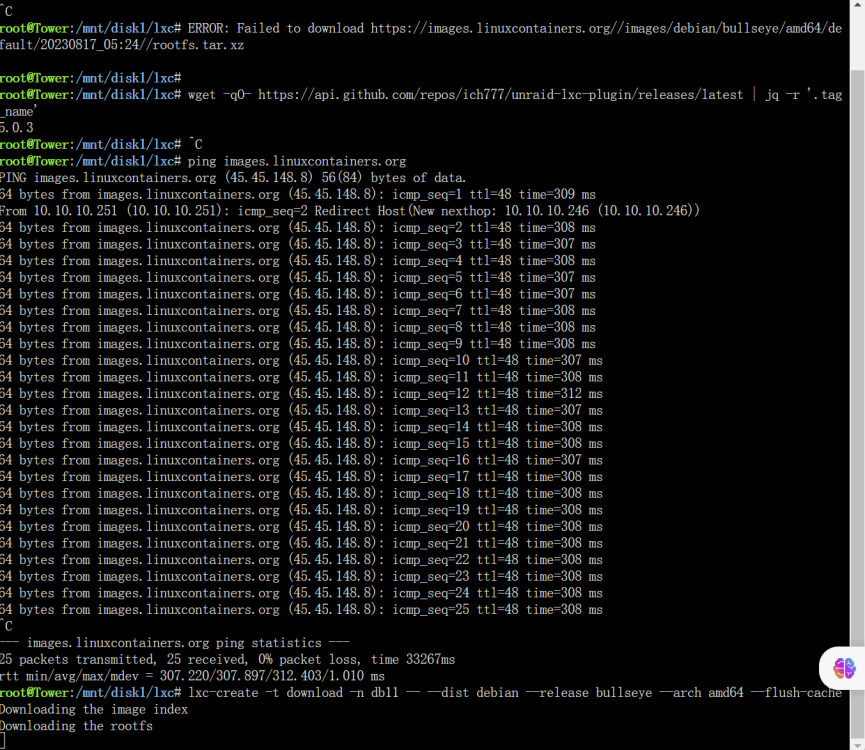865x750 pixels.
Task: Click the icmp_seq=17 reply line
Action: [x=301, y=477]
